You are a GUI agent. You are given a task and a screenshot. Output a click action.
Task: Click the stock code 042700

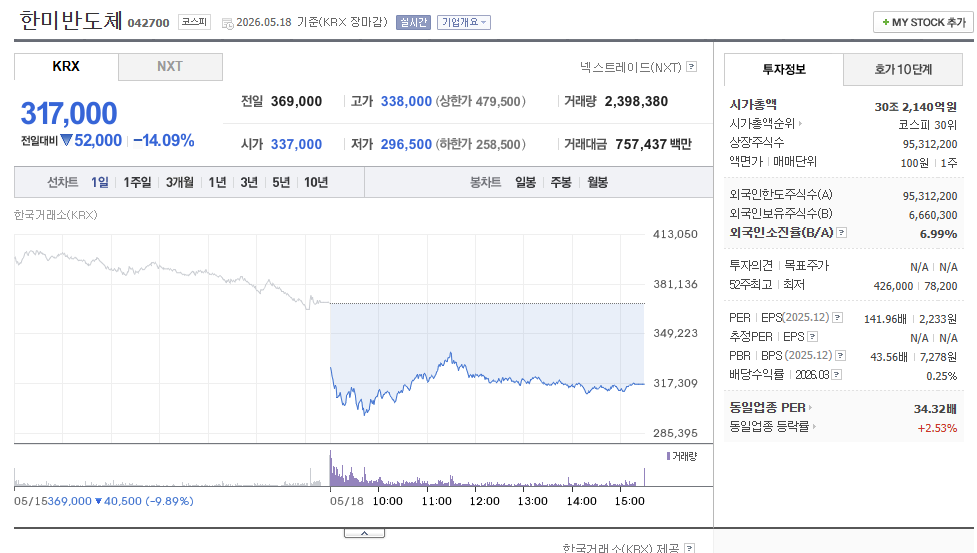[148, 23]
